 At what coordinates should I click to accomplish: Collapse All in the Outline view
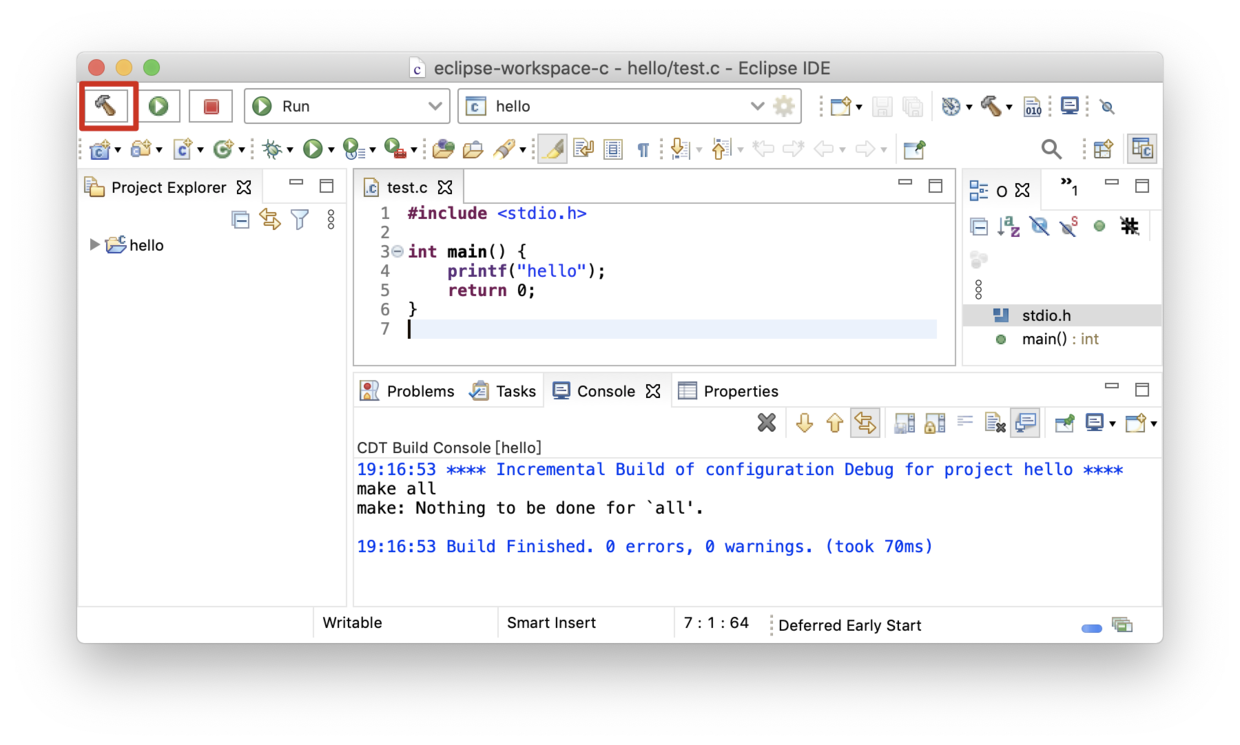[x=979, y=227]
